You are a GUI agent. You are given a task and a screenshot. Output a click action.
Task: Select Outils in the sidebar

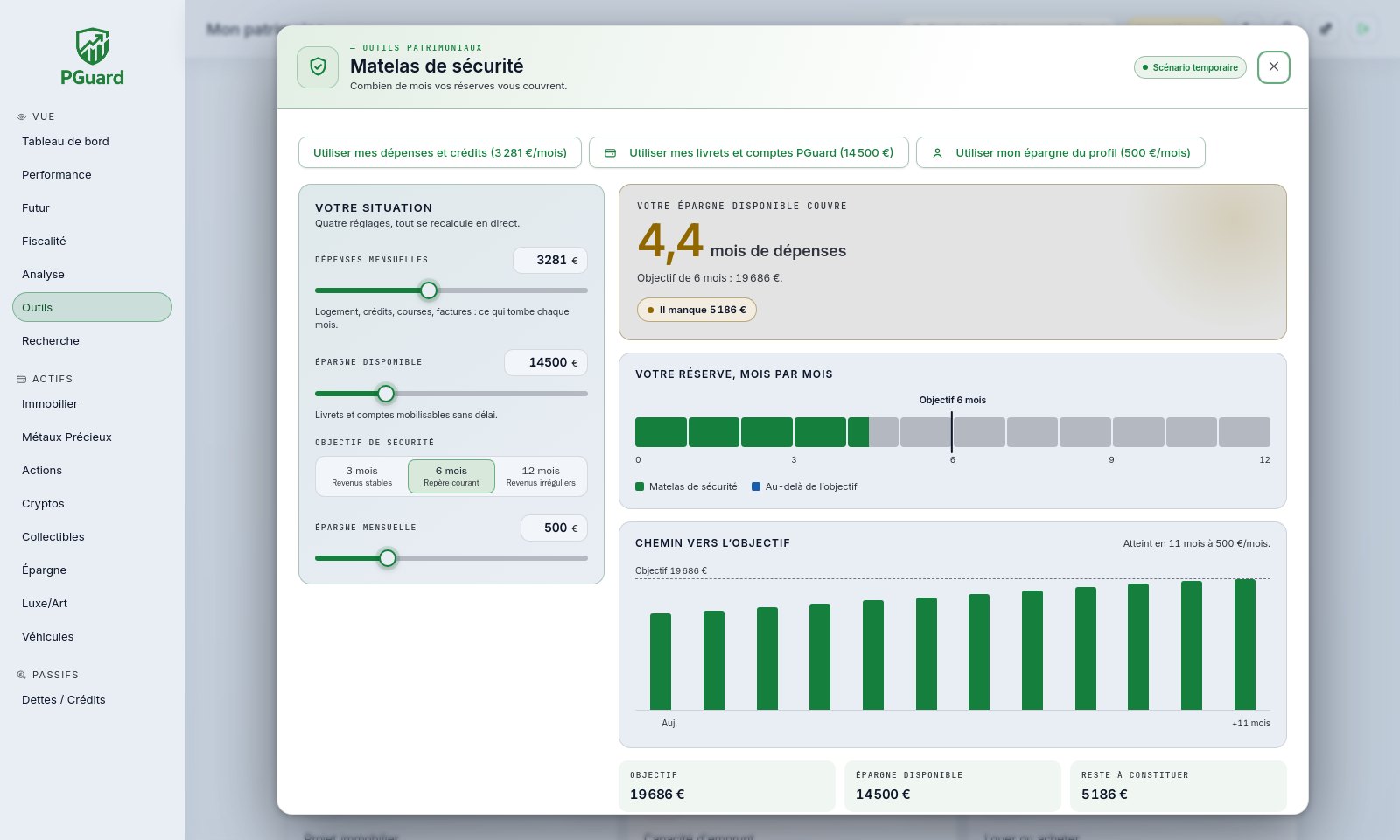click(x=92, y=307)
